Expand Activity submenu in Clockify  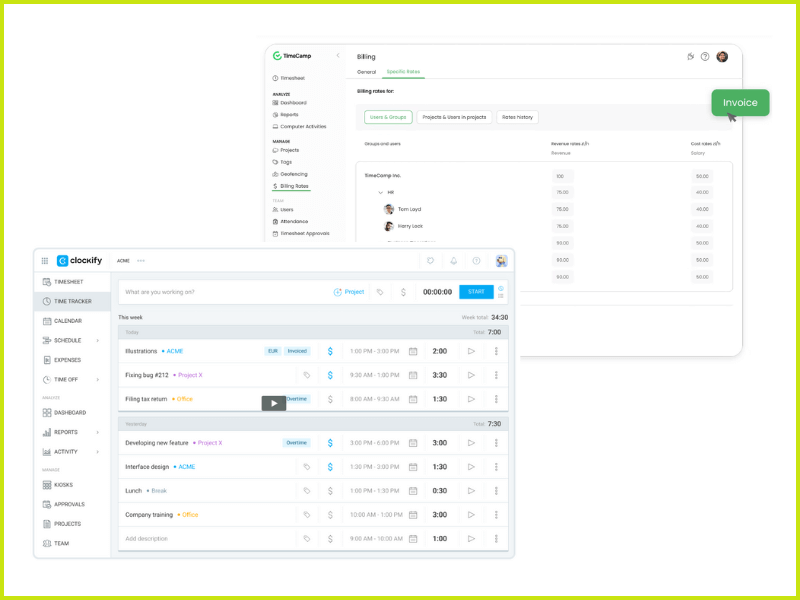(97, 452)
